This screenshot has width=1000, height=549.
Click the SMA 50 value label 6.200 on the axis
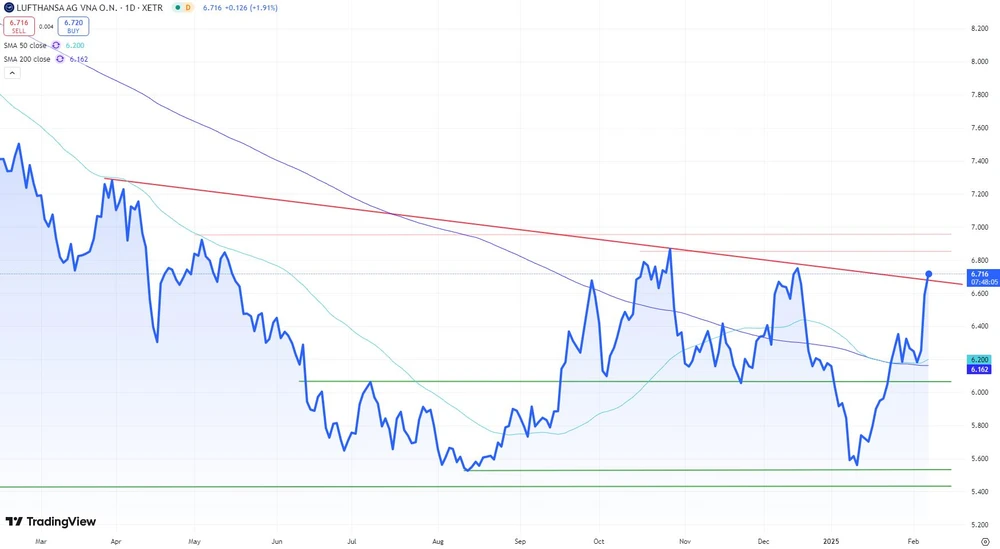[980, 360]
